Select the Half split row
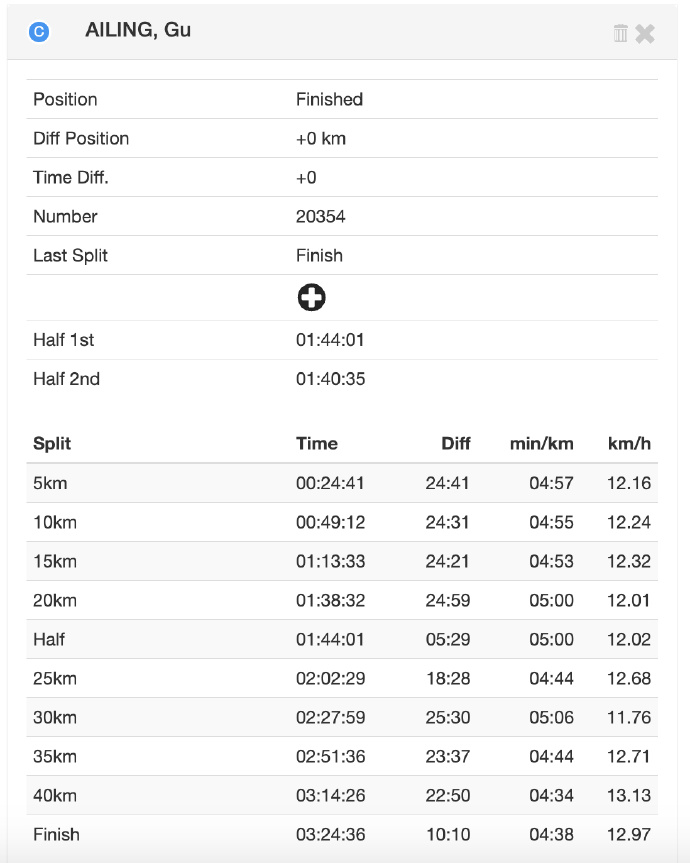The width and height of the screenshot is (690, 863). (342, 639)
